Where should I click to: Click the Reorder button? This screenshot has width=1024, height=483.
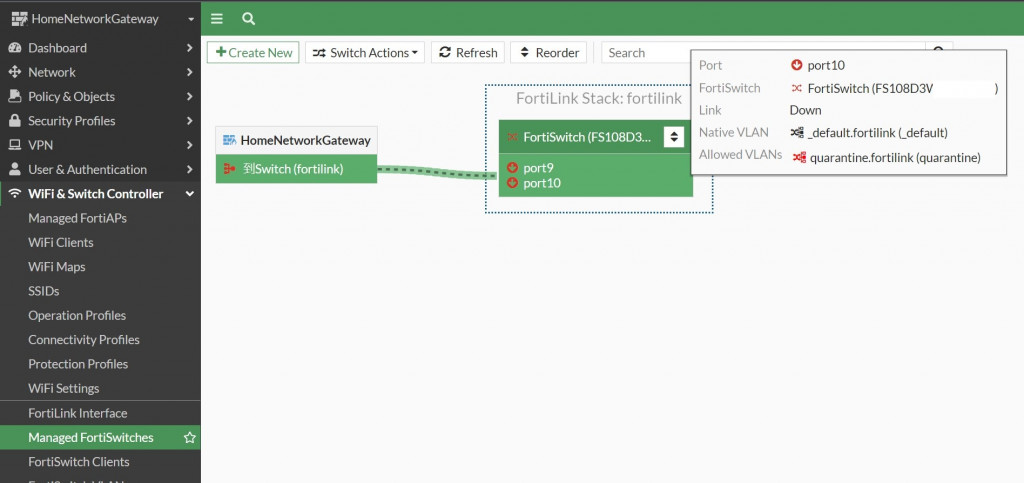pos(549,53)
